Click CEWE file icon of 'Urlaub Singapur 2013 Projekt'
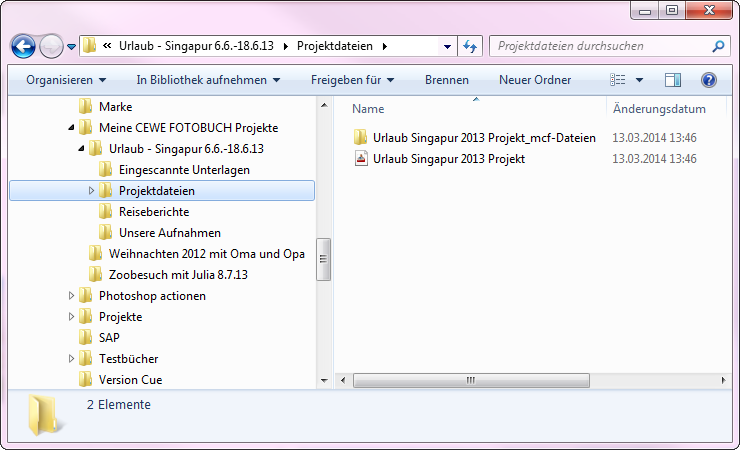 (361, 158)
